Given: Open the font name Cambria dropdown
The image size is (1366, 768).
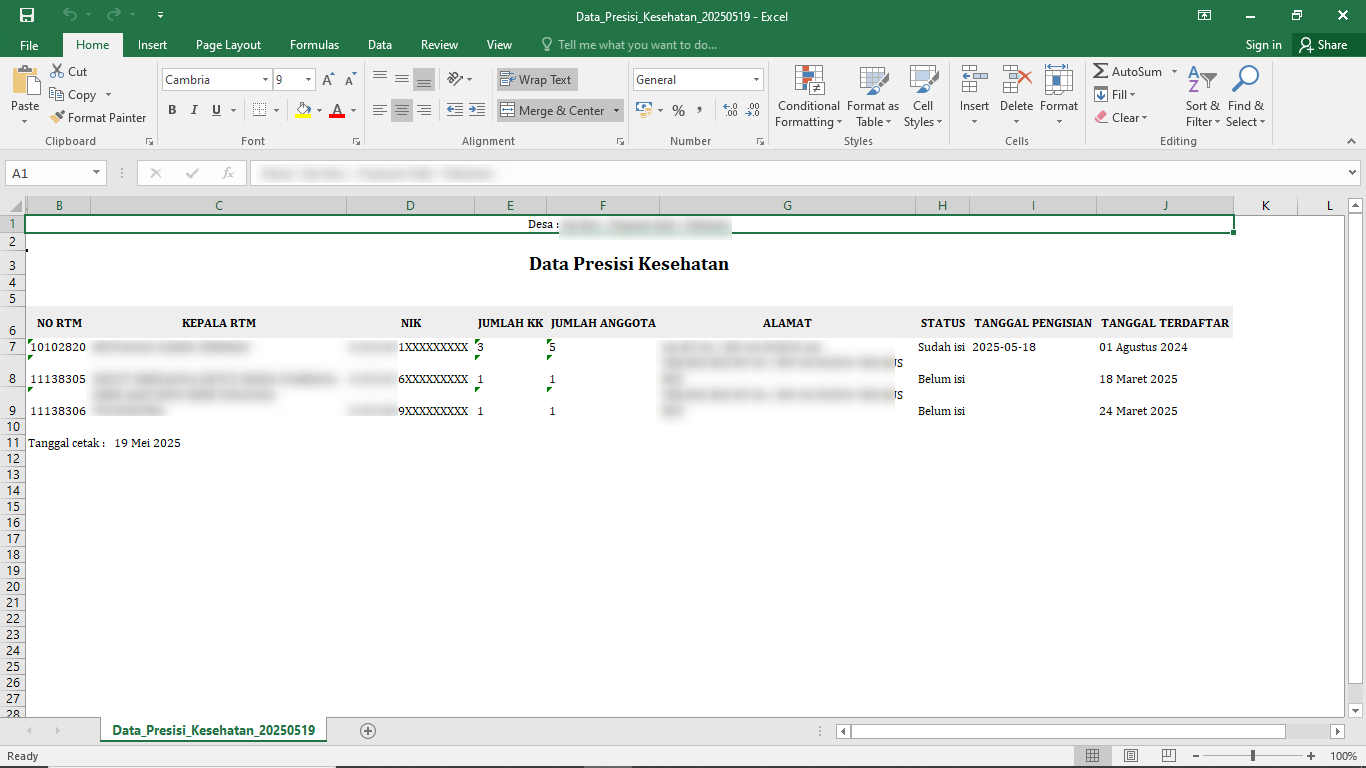Looking at the screenshot, I should pos(265,80).
